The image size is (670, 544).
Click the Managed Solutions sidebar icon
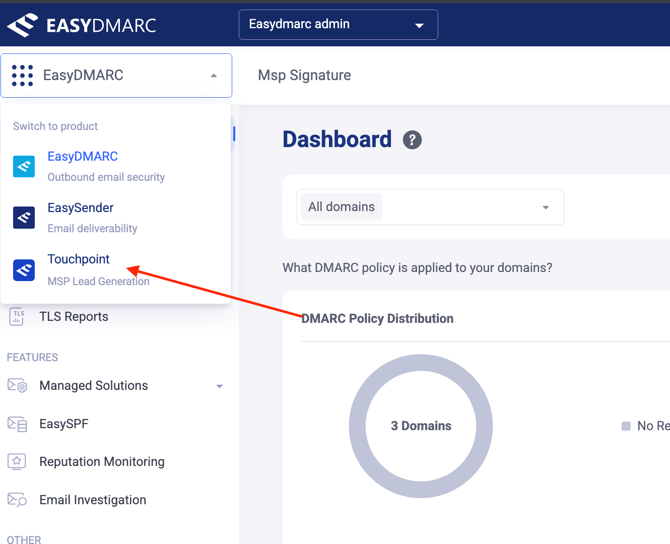(x=17, y=386)
